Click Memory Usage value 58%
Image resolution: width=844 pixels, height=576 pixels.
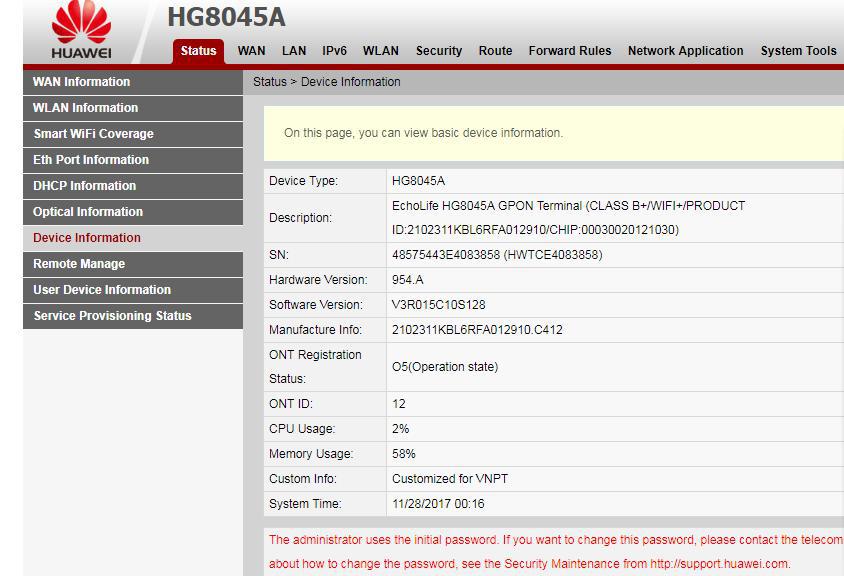point(404,454)
